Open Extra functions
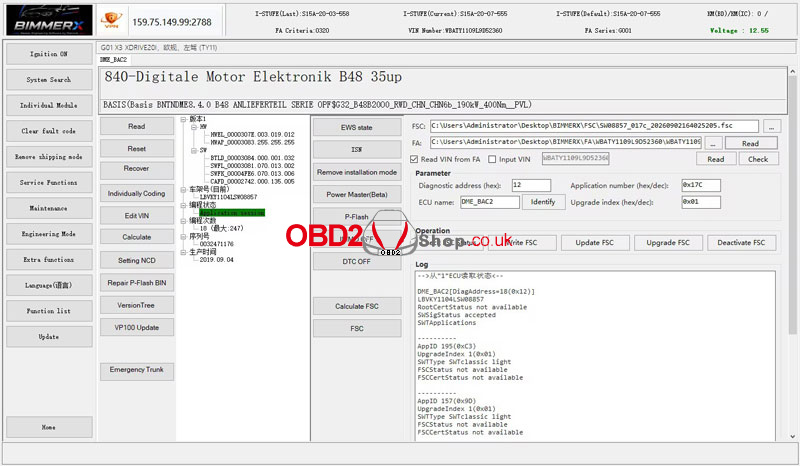The width and height of the screenshot is (800, 466). click(49, 259)
